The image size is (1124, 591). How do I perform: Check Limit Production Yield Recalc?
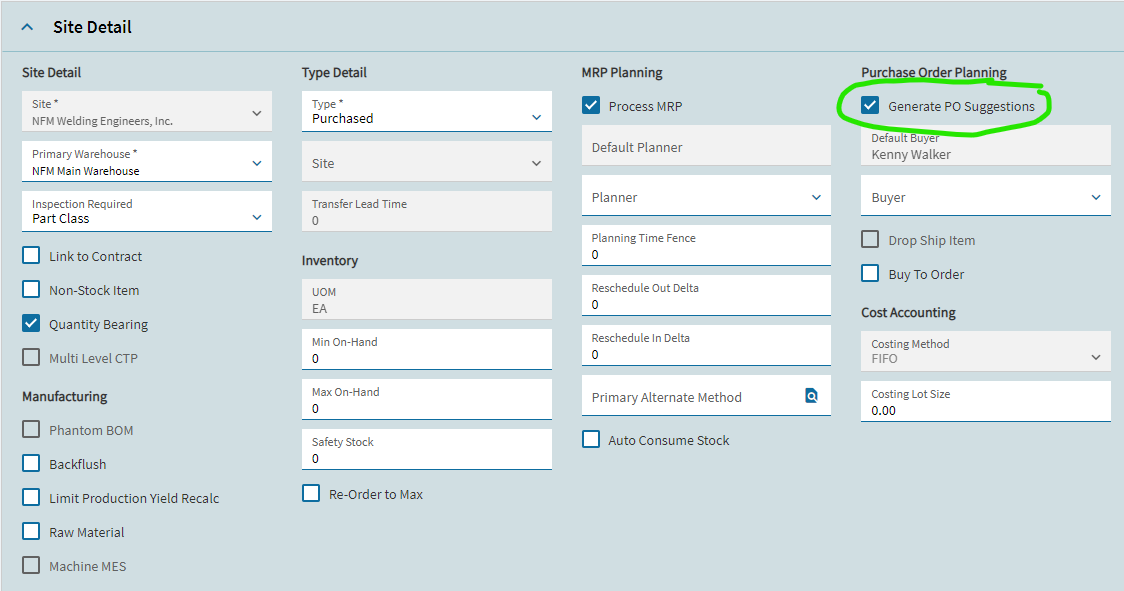[x=31, y=497]
